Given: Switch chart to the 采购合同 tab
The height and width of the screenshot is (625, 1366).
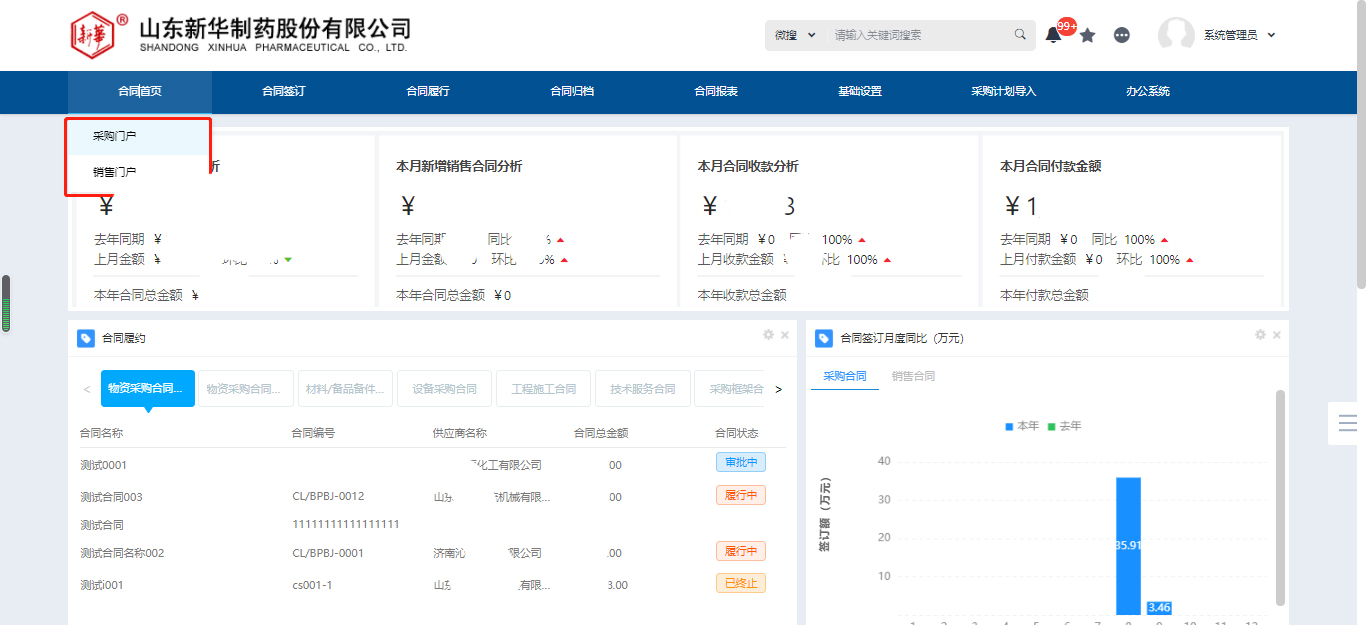Looking at the screenshot, I should tap(845, 377).
